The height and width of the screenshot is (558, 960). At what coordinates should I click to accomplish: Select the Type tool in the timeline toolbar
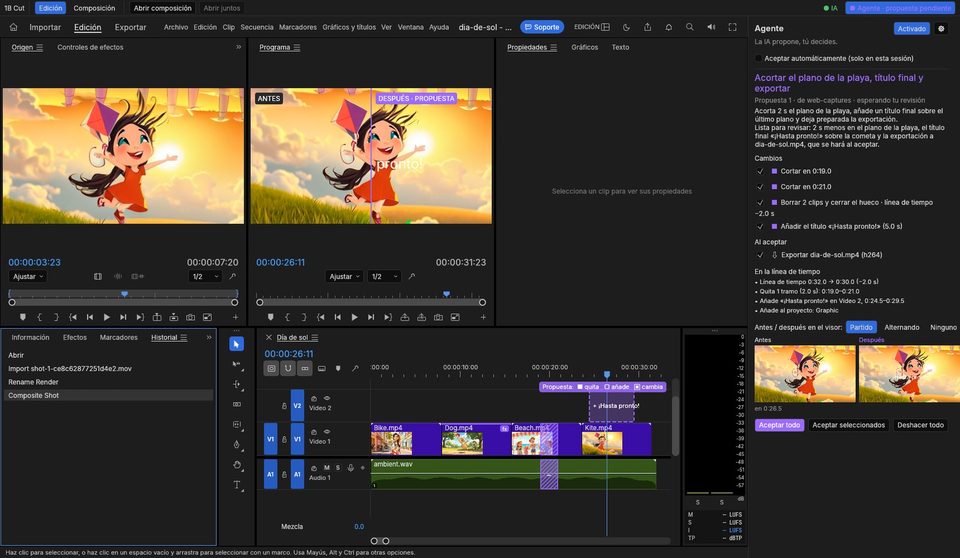click(237, 485)
